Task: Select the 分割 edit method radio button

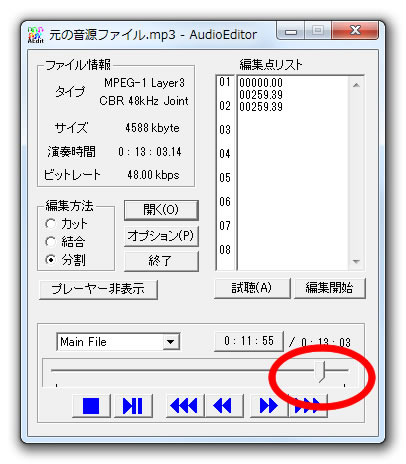Action: [x=50, y=260]
